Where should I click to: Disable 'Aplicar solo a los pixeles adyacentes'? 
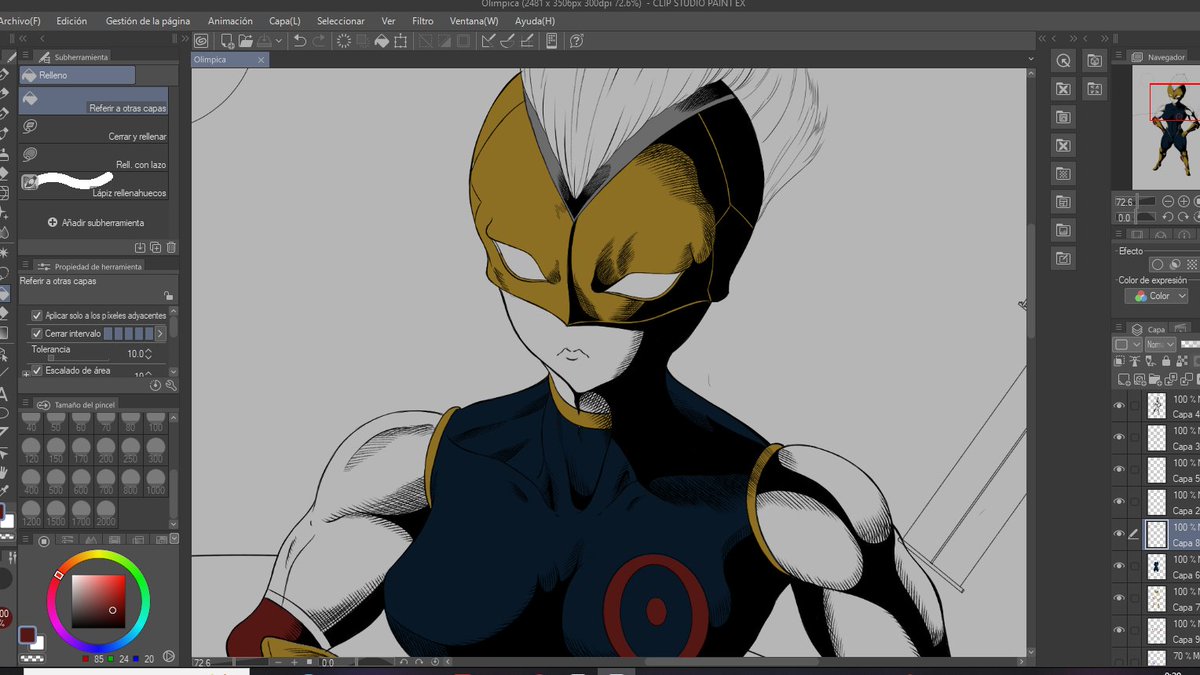(x=37, y=314)
